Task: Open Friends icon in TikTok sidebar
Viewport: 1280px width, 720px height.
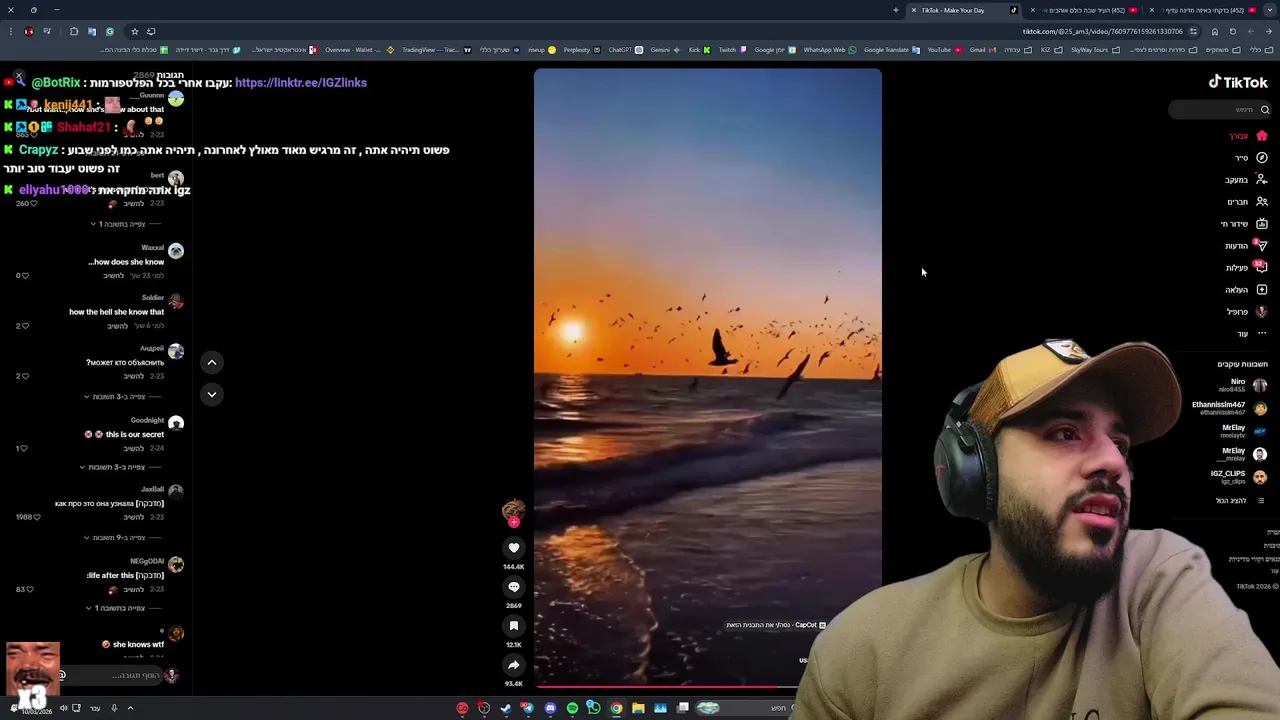Action: pyautogui.click(x=1262, y=202)
